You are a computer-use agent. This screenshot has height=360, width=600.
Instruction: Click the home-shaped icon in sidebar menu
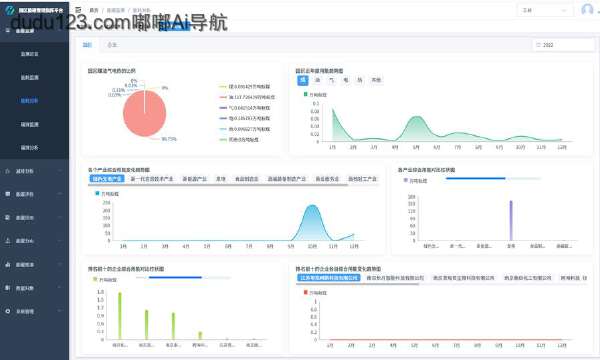(8, 171)
